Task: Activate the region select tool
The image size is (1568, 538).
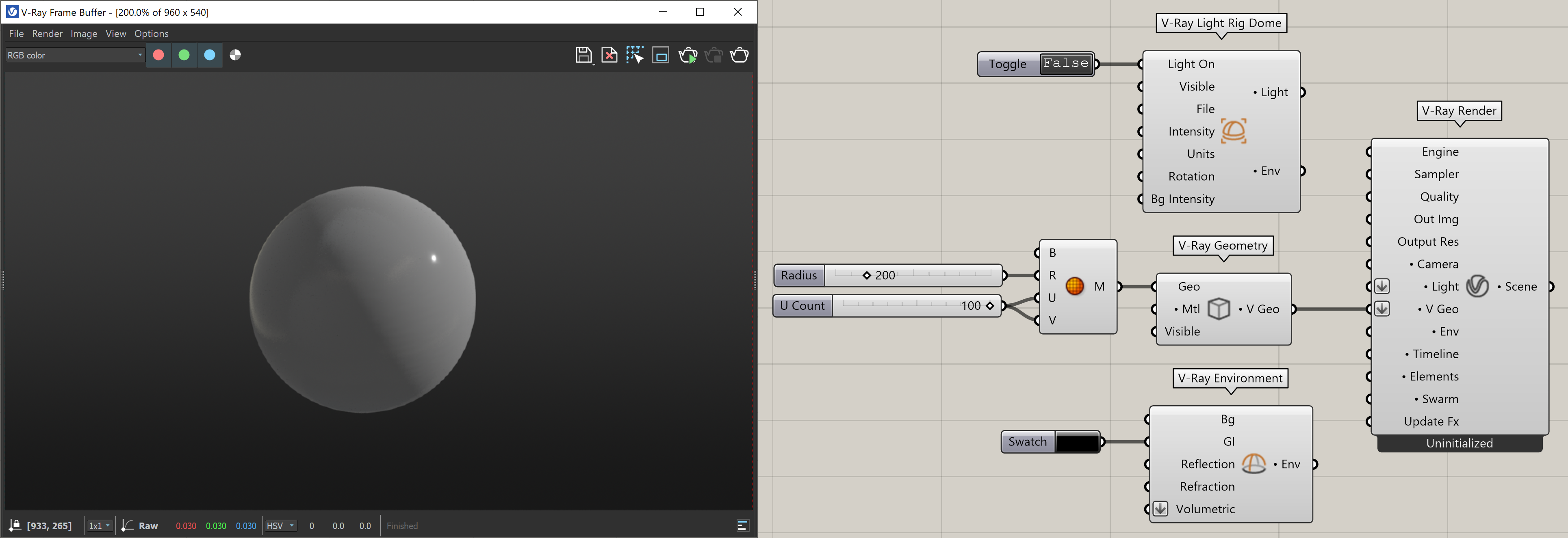Action: click(x=635, y=55)
